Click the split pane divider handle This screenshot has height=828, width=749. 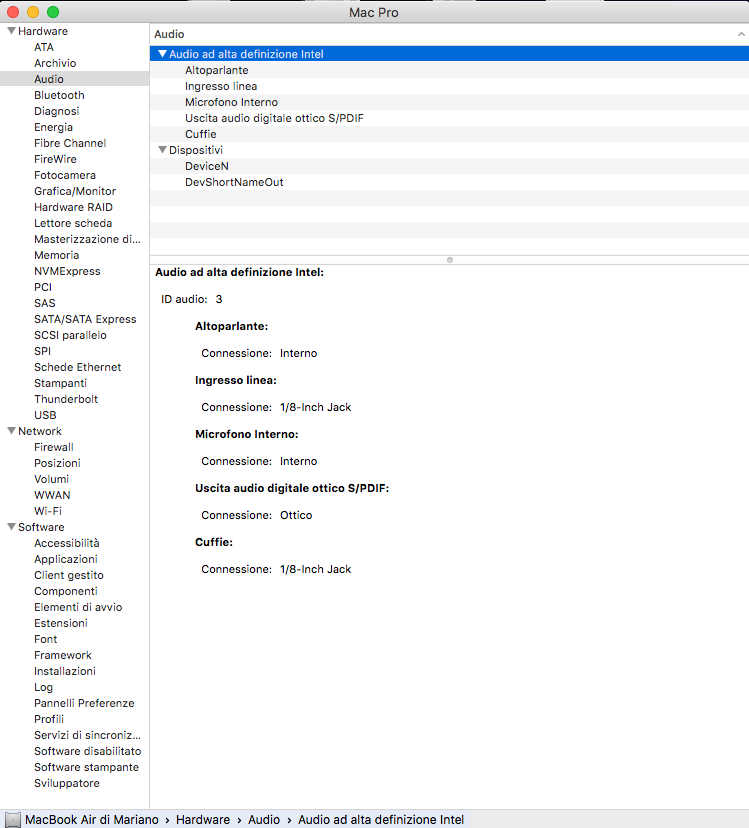tap(449, 260)
